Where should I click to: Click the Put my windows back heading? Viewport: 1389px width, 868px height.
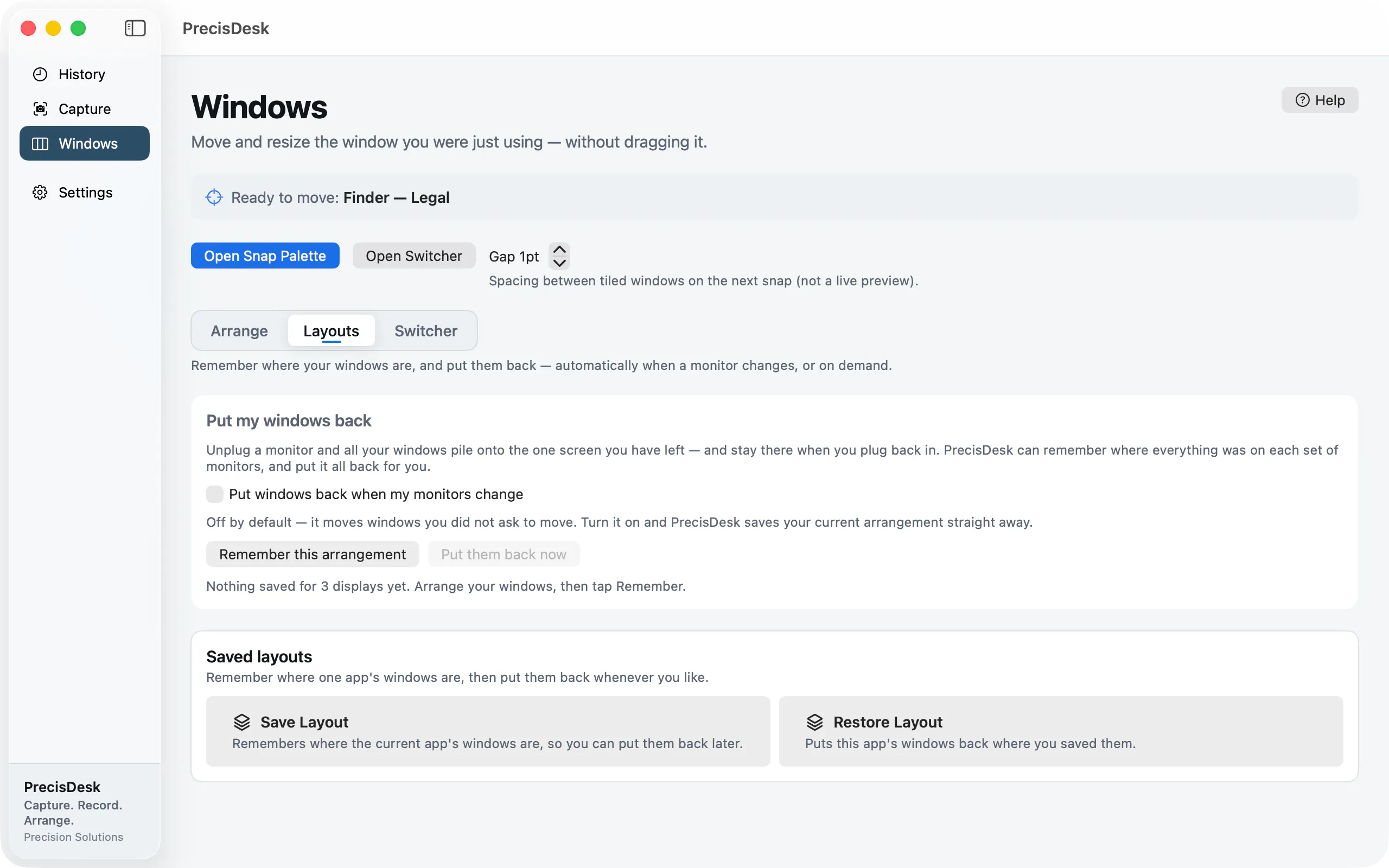pos(289,420)
